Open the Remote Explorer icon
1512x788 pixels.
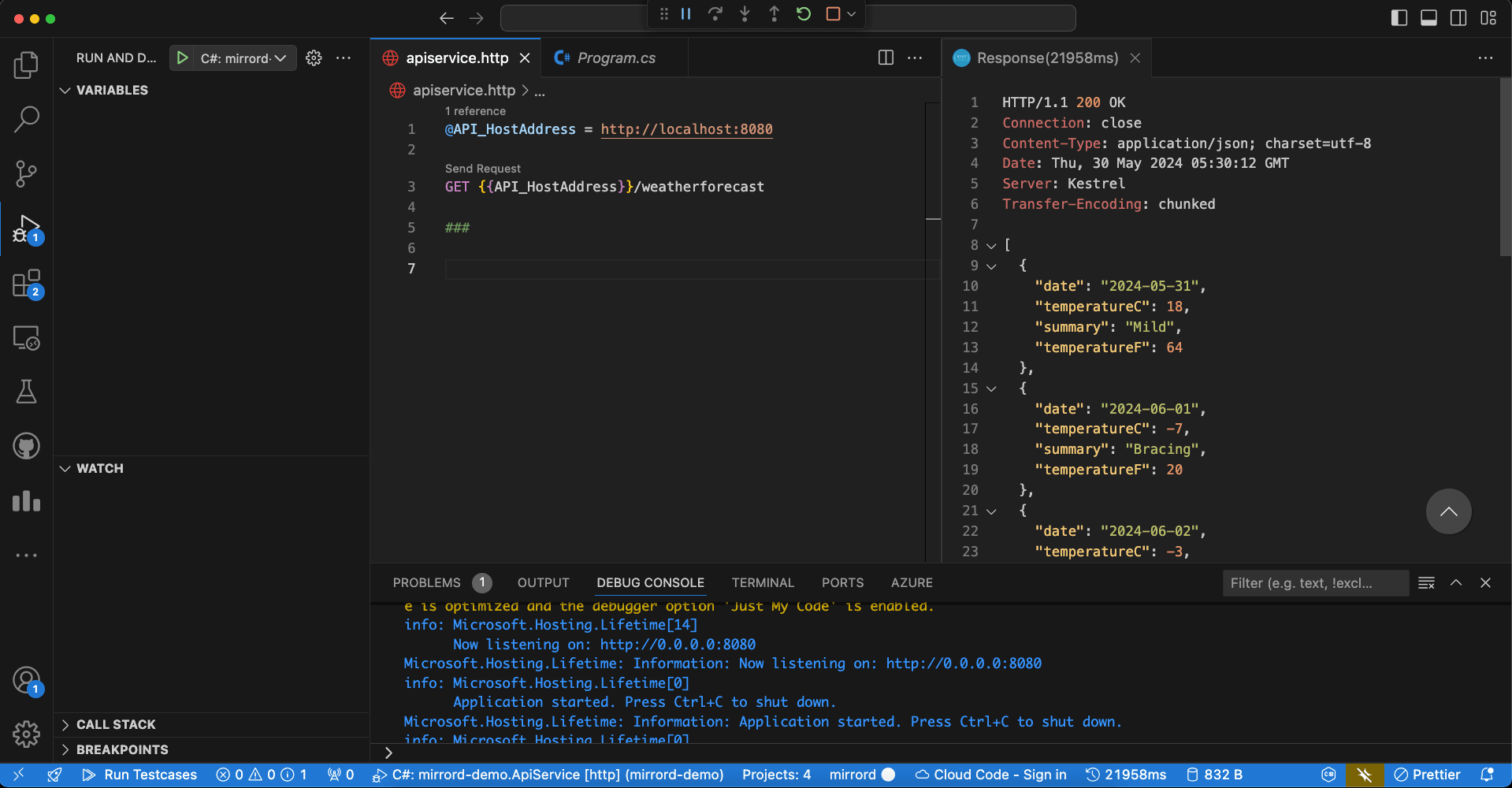click(26, 338)
